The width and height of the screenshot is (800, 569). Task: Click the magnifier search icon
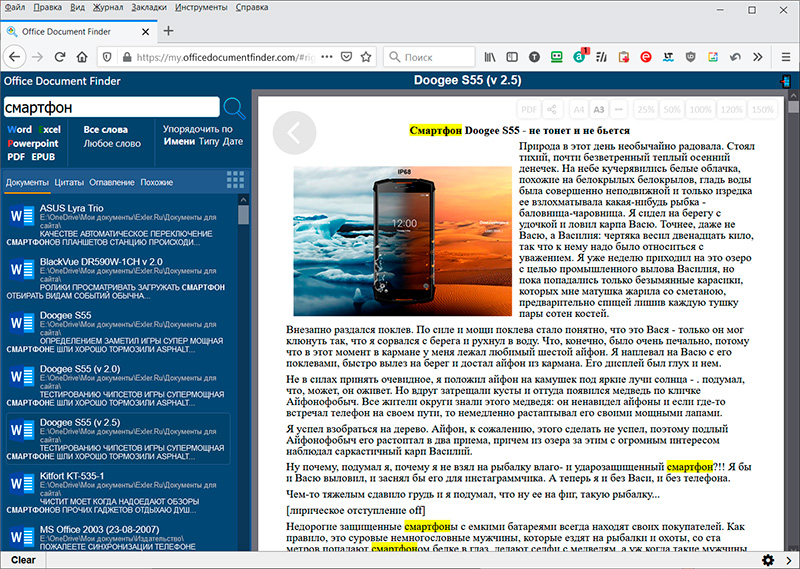click(x=234, y=108)
